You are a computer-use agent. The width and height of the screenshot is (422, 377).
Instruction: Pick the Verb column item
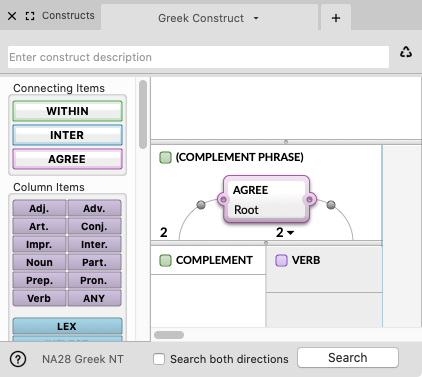pyautogui.click(x=39, y=298)
